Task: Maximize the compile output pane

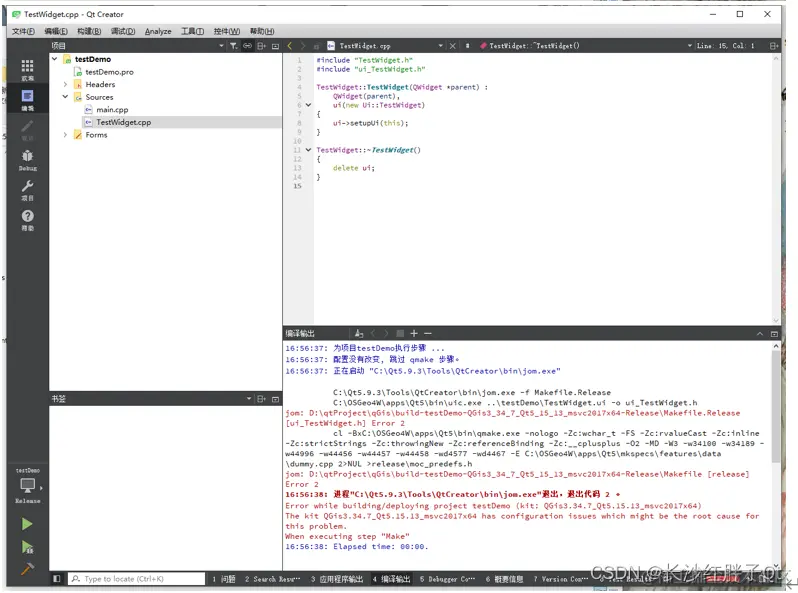Action: click(774, 334)
